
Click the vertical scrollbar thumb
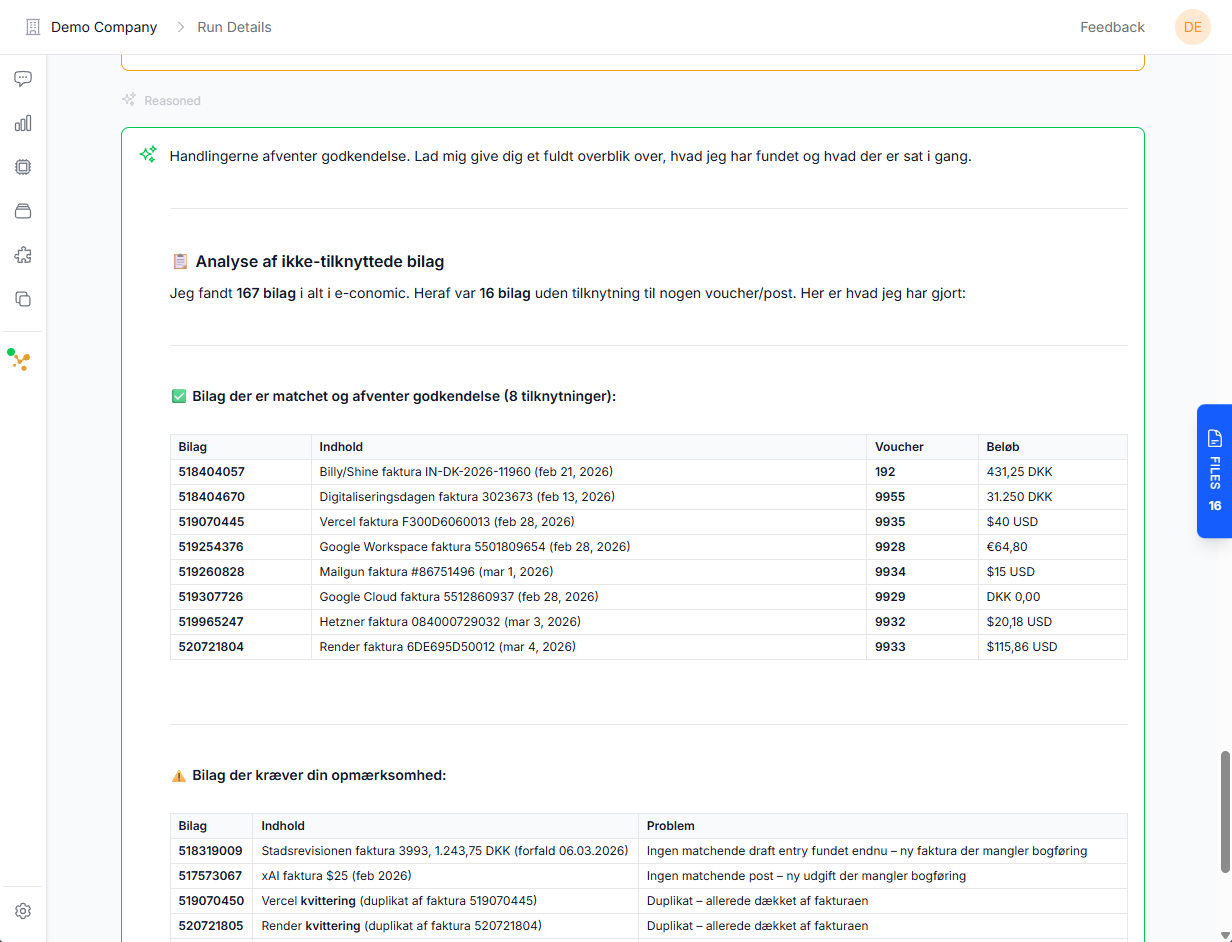click(1225, 810)
